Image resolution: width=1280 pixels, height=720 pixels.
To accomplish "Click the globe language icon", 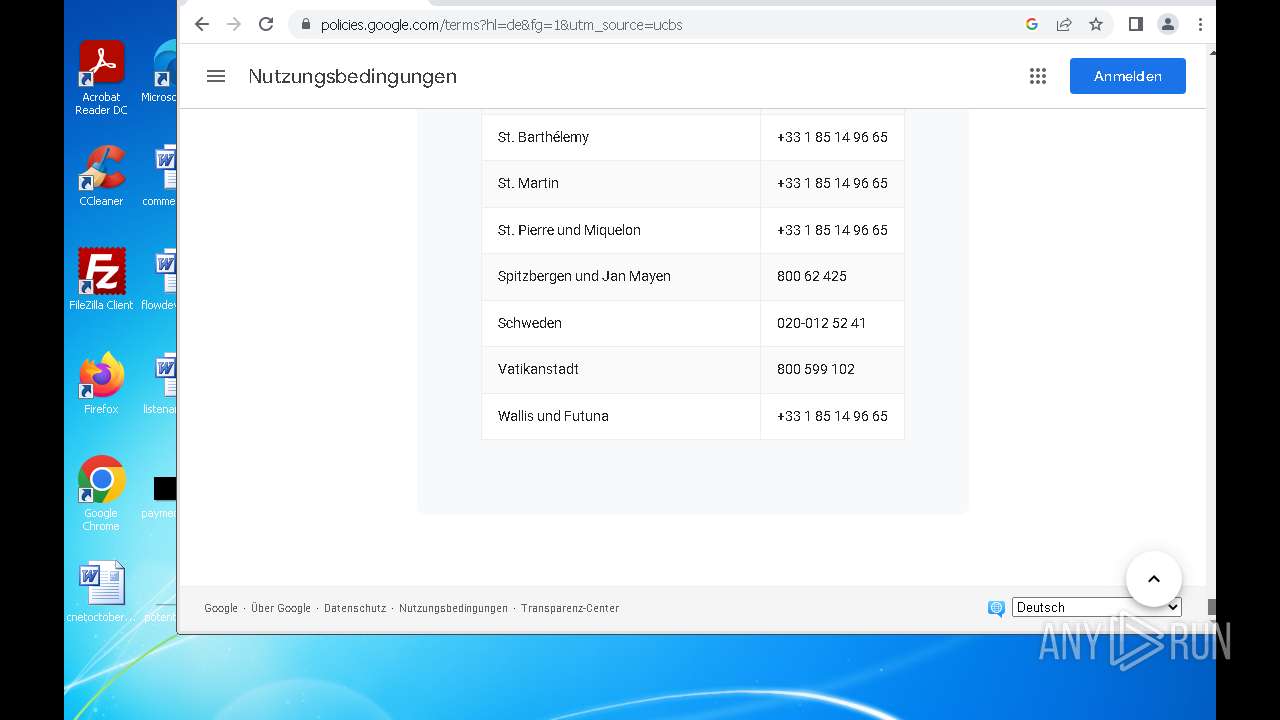I will point(996,608).
